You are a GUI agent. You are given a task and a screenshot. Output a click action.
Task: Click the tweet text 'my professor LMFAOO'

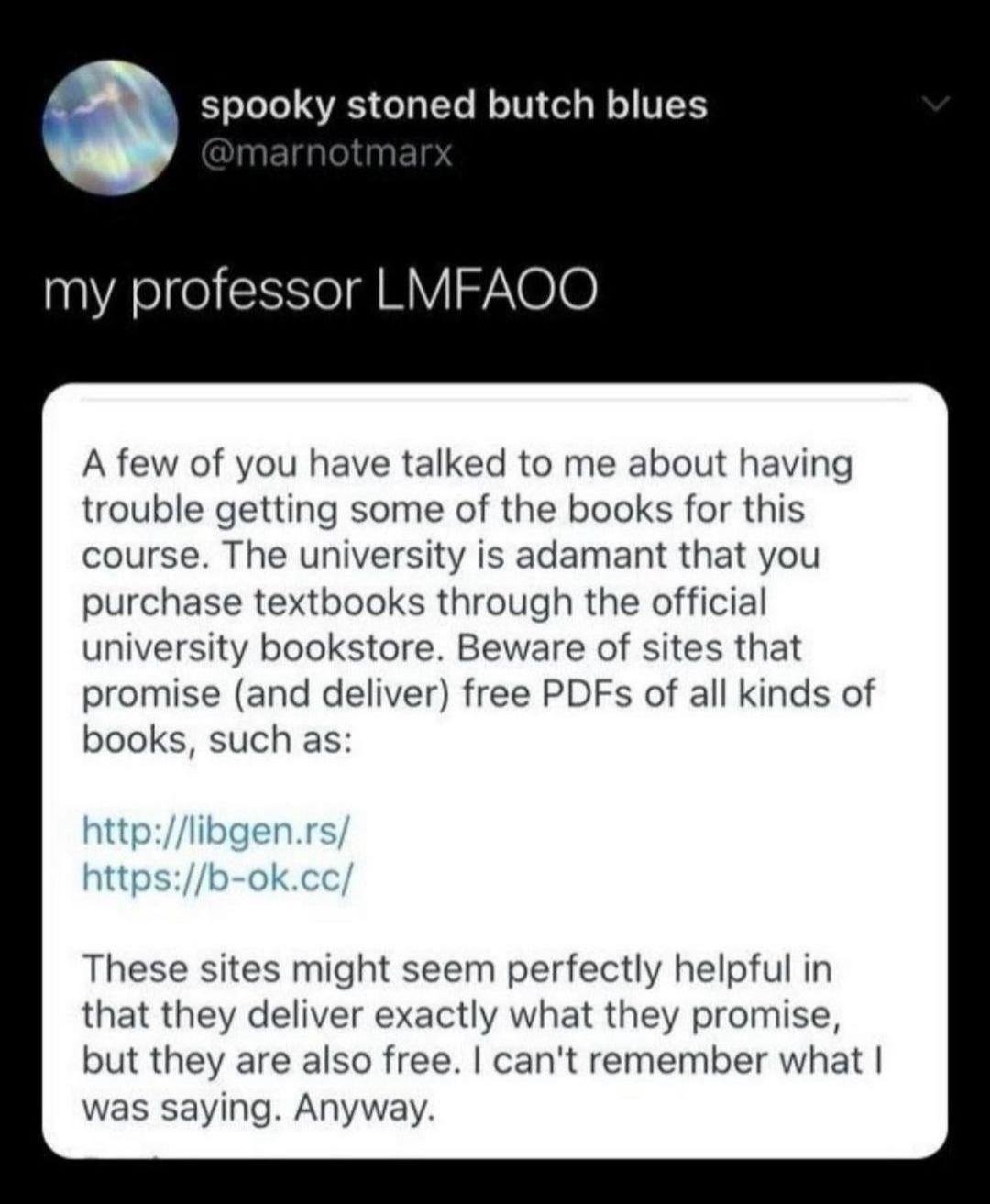click(x=320, y=292)
